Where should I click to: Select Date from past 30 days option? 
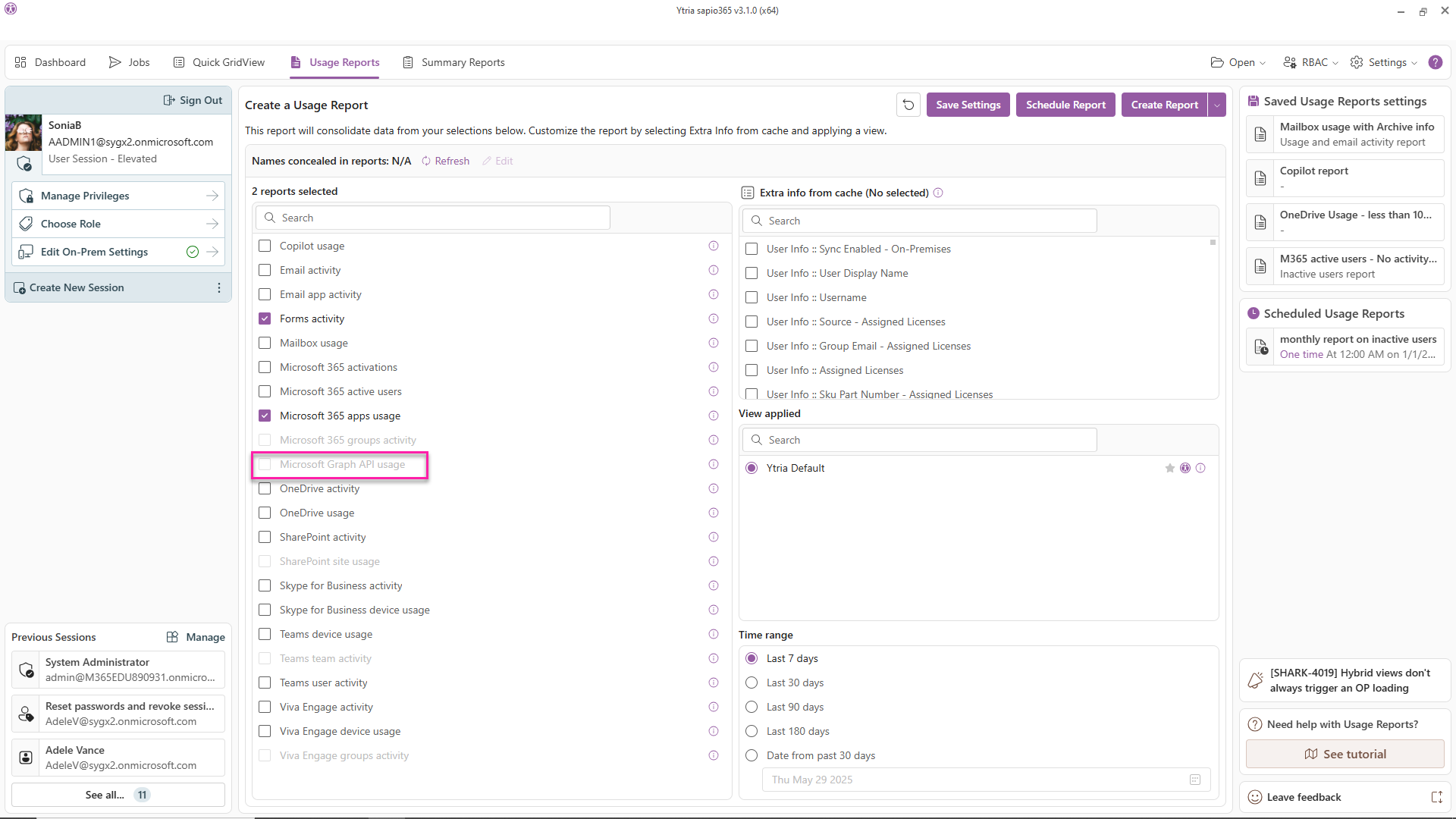tap(752, 755)
